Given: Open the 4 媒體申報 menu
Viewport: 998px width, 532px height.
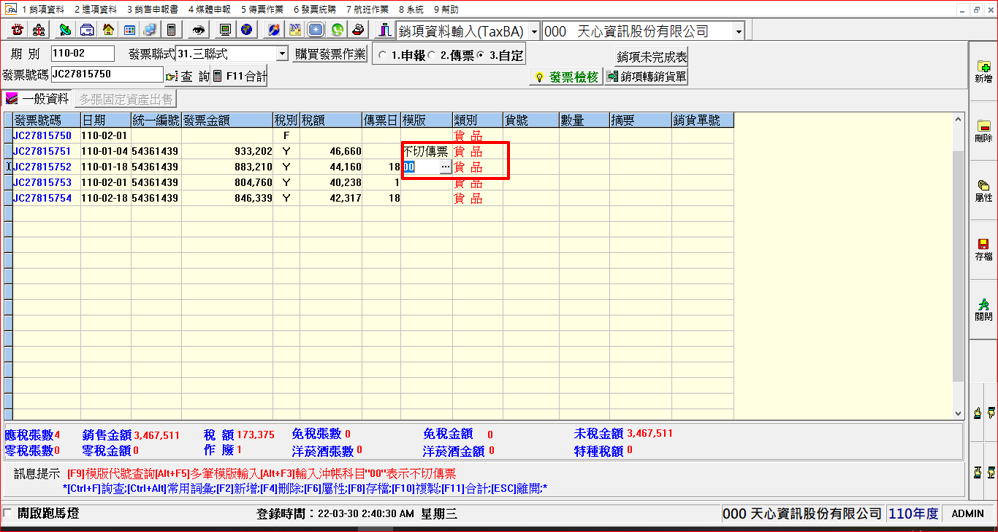Looking at the screenshot, I should click(209, 10).
